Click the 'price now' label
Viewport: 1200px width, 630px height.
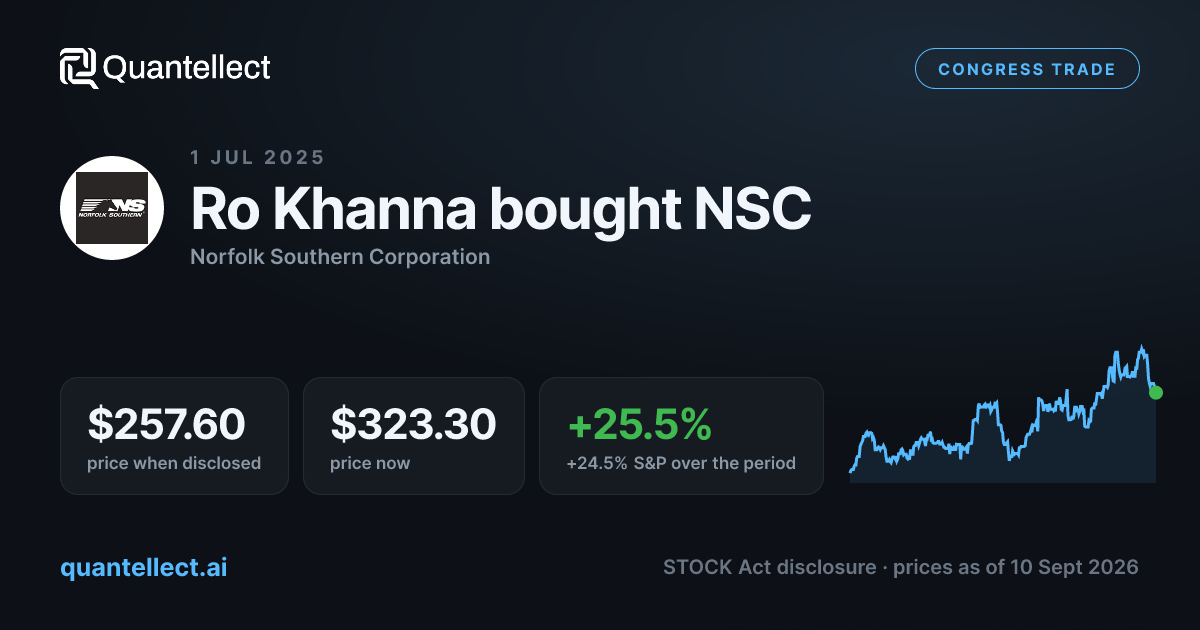(370, 463)
